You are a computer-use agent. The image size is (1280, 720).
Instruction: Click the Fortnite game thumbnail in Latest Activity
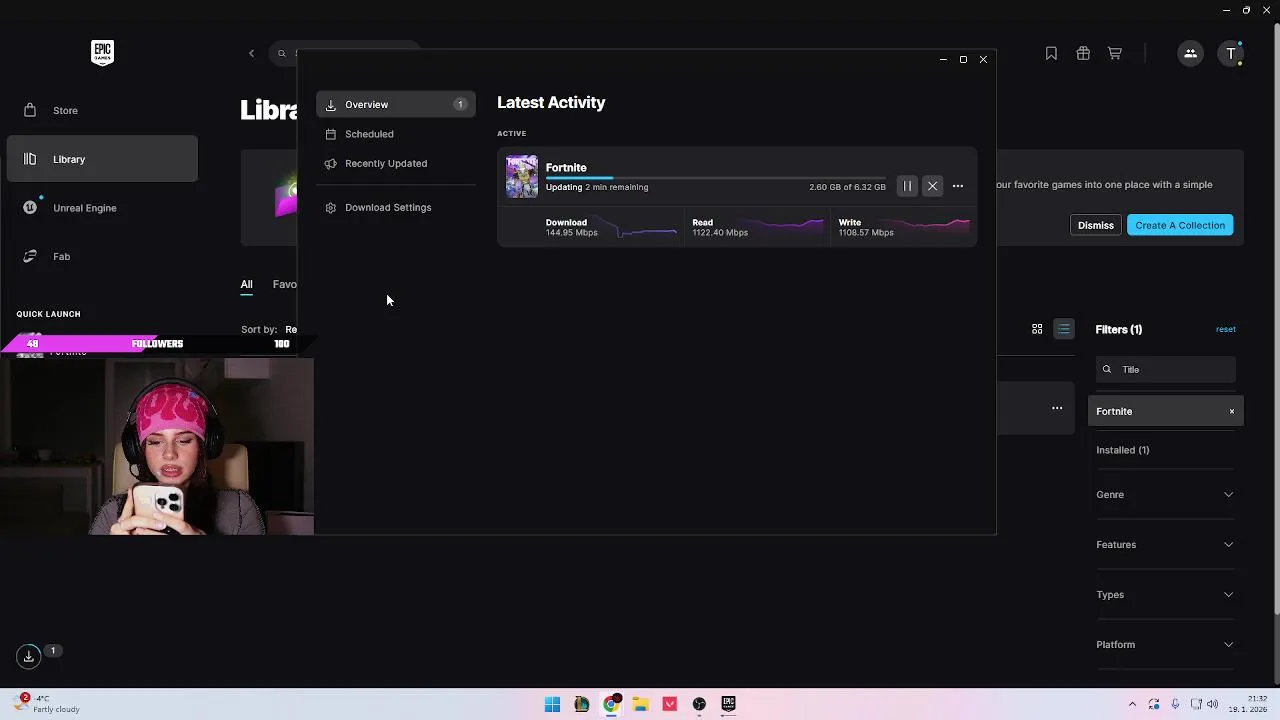522,177
